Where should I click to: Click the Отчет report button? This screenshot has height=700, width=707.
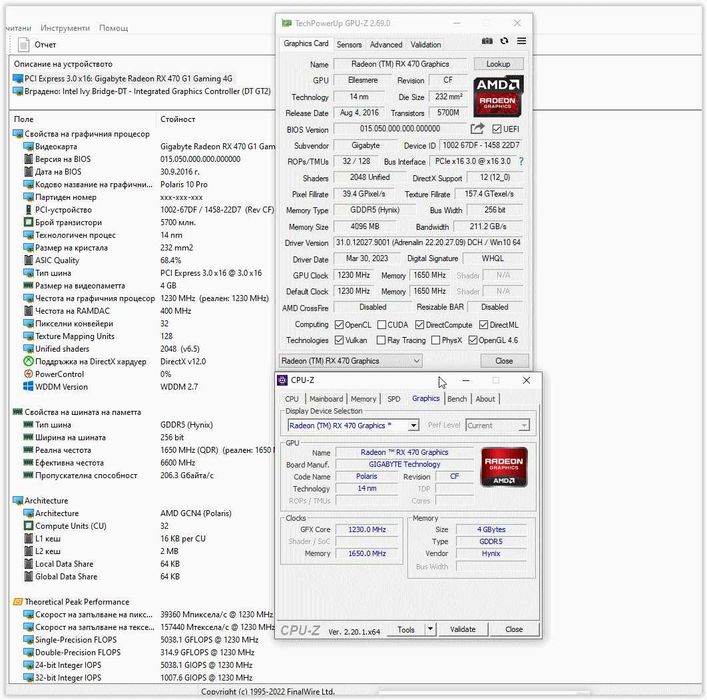coord(37,45)
